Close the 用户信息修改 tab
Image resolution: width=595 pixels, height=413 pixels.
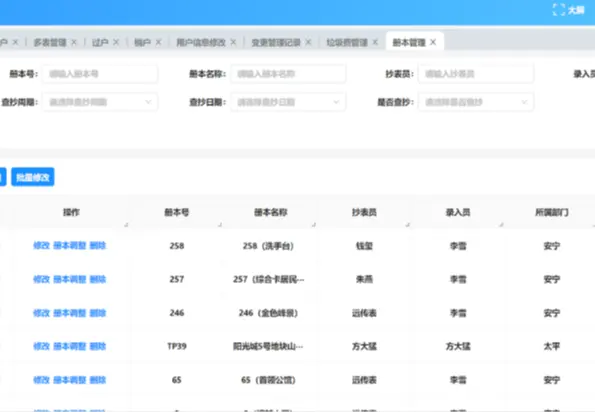tap(233, 42)
